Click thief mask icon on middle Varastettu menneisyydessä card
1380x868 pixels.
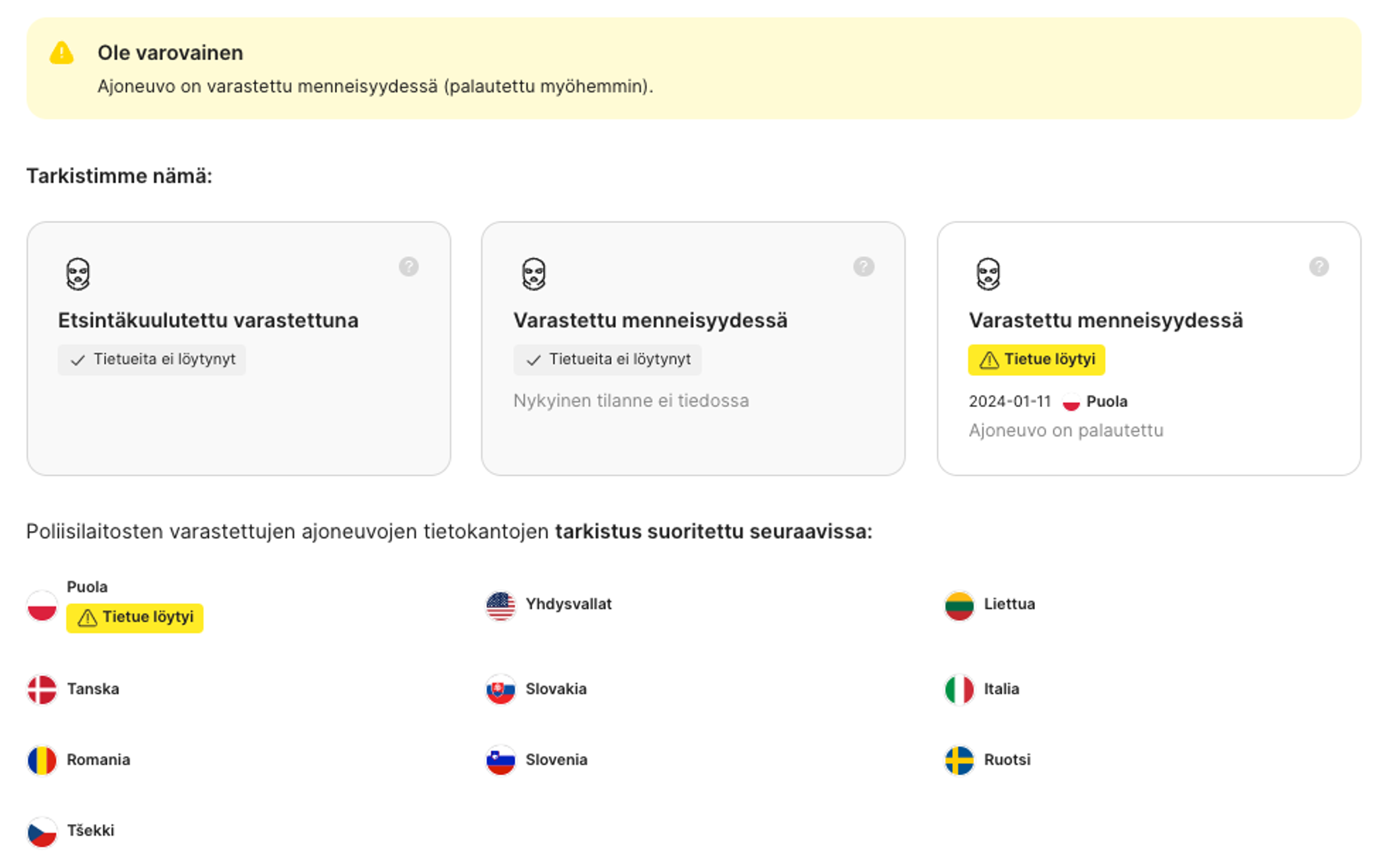point(534,274)
